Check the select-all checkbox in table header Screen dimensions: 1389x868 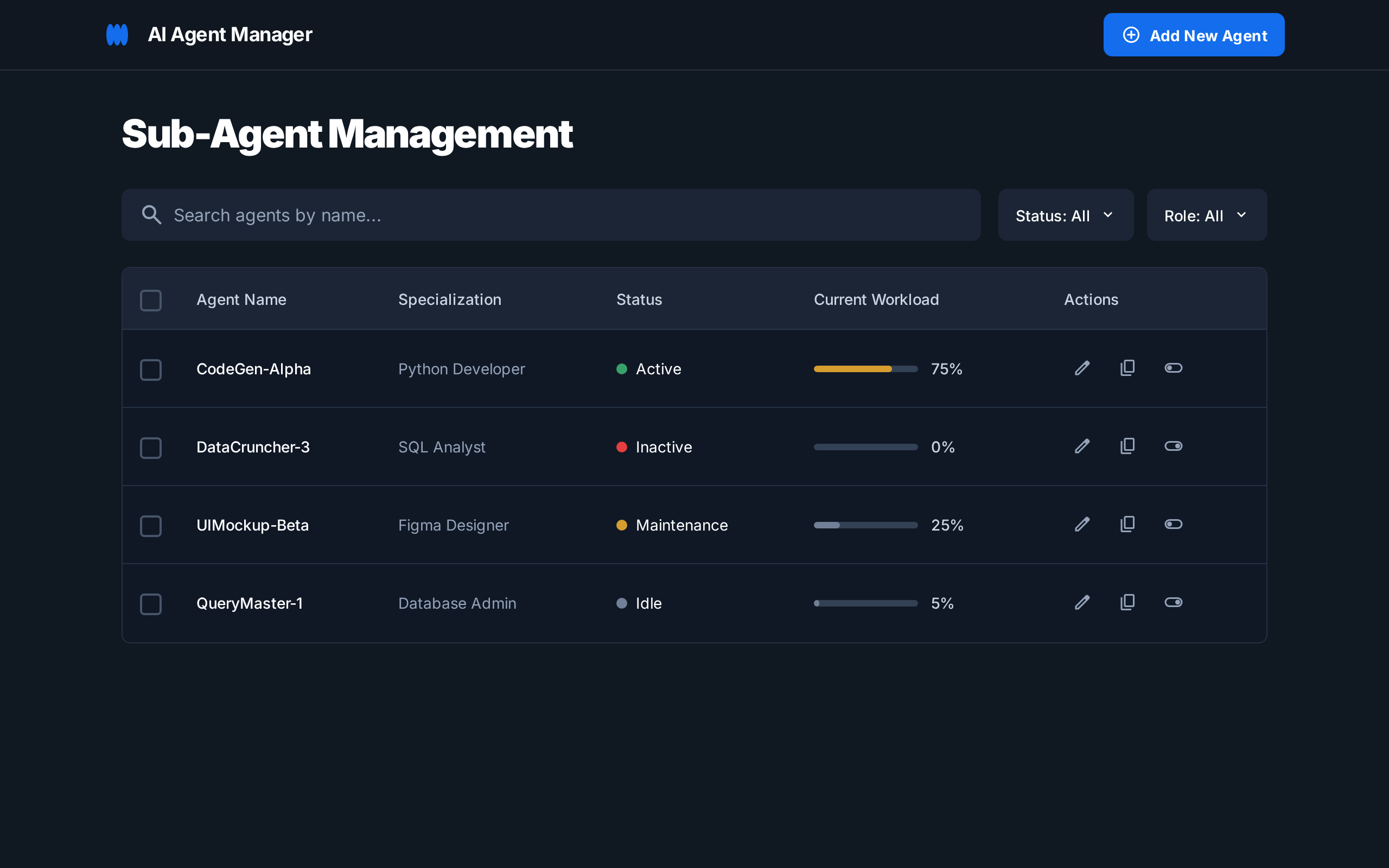[151, 300]
